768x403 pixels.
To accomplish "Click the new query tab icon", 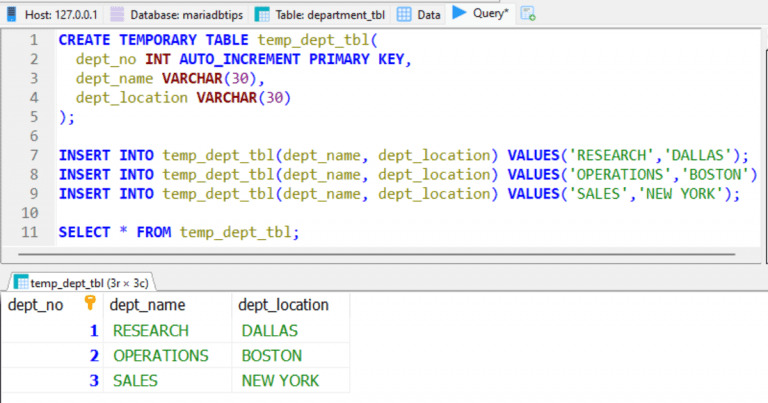I will coord(528,14).
